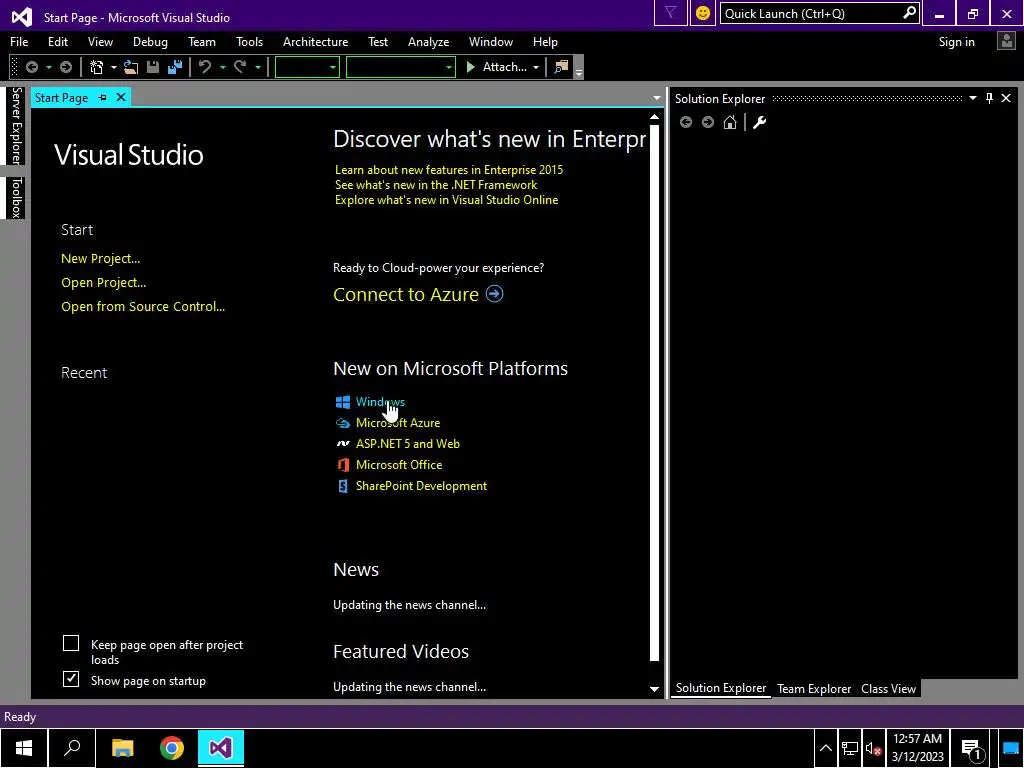Click the Quick Launch search magnifier
The image size is (1024, 768).
point(909,13)
